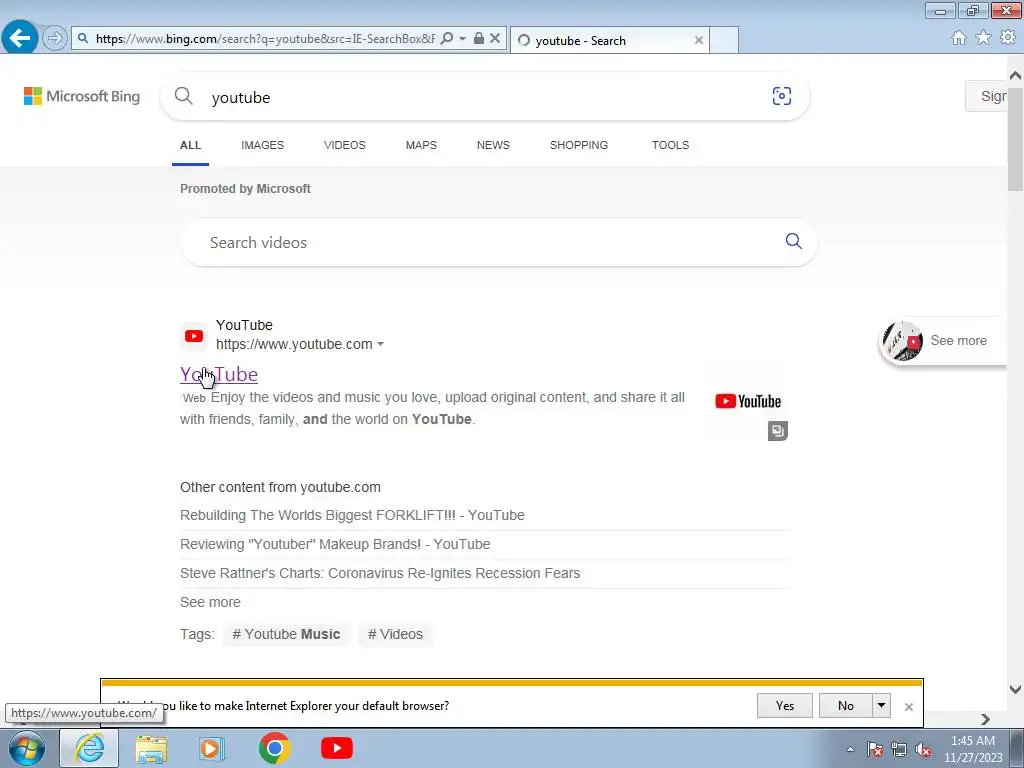Image resolution: width=1024 pixels, height=768 pixels.
Task: Click the network tray icon
Action: (899, 749)
